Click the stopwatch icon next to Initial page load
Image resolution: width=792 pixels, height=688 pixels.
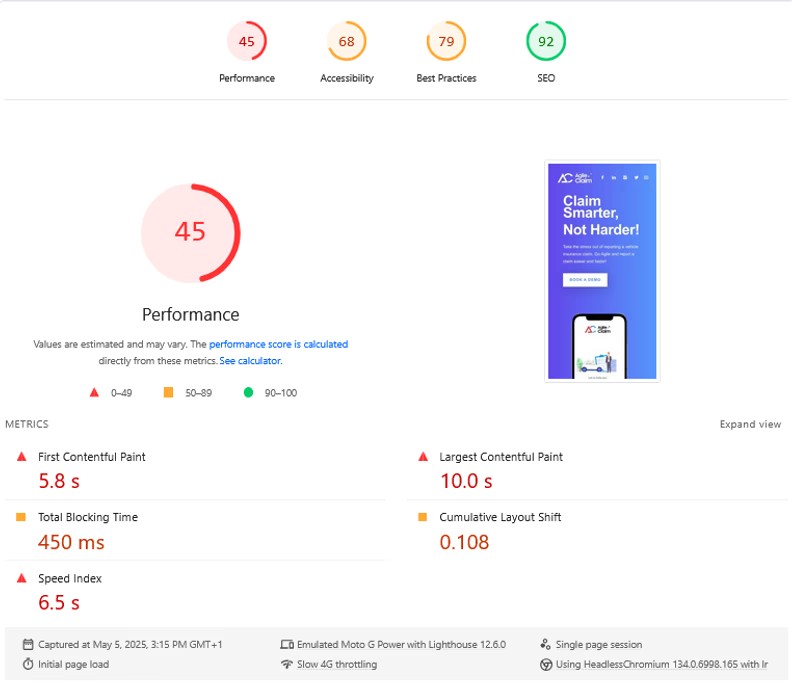[x=28, y=664]
